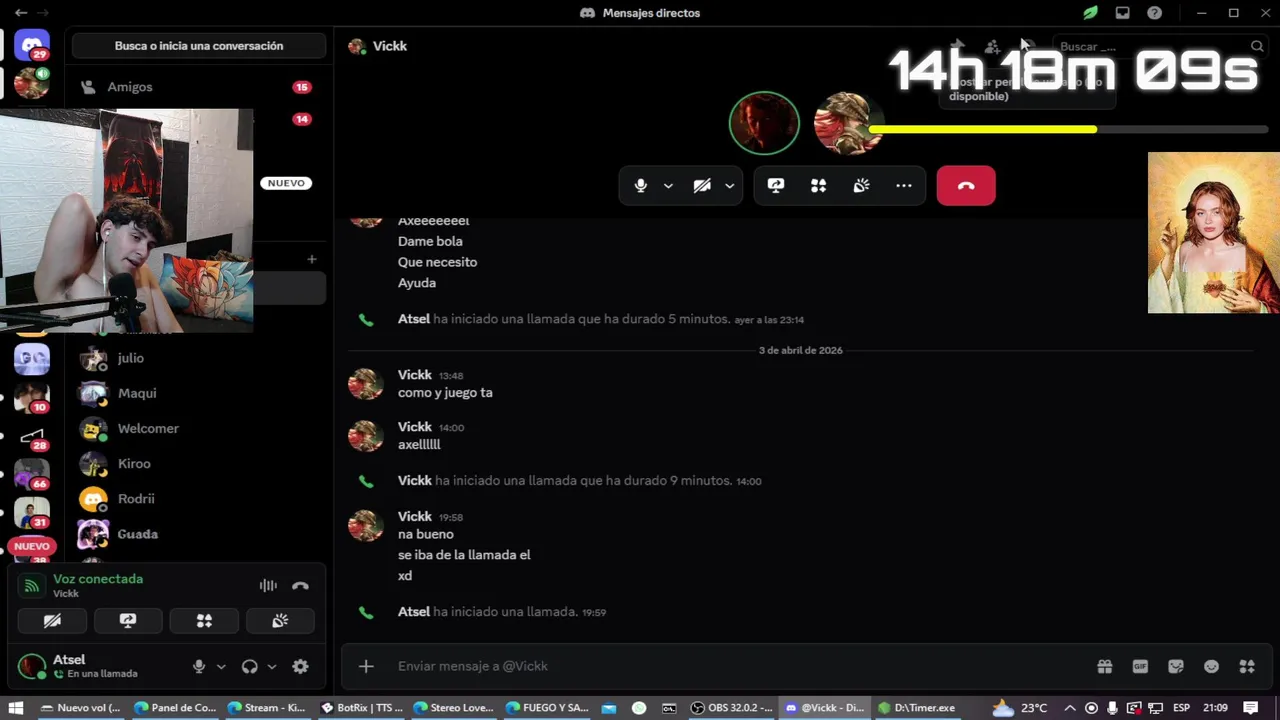Share screen from voice panel

pyautogui.click(x=128, y=621)
